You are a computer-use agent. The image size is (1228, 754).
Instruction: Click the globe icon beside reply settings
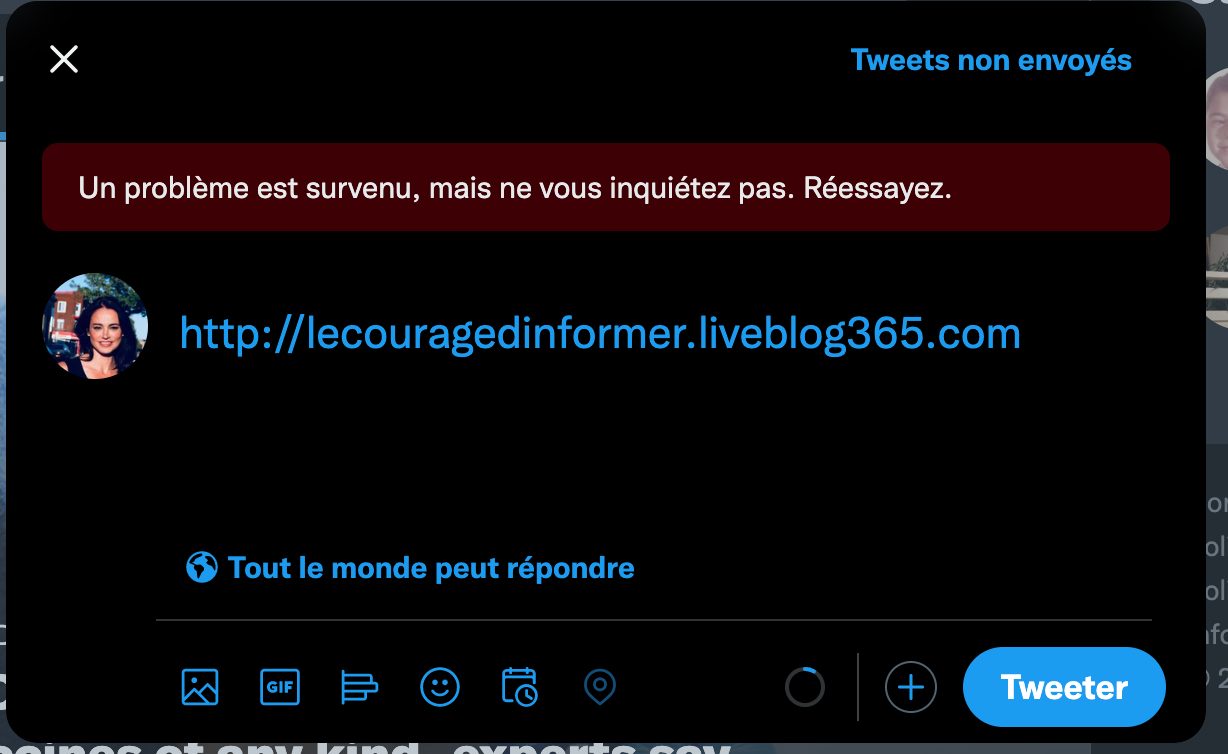pos(202,568)
